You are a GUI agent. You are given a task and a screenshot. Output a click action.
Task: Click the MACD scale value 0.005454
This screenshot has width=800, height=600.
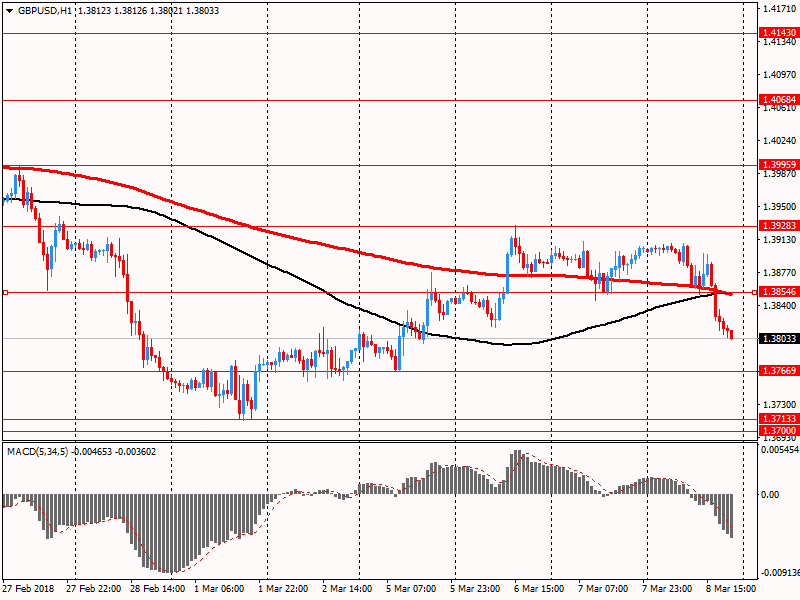pos(780,450)
